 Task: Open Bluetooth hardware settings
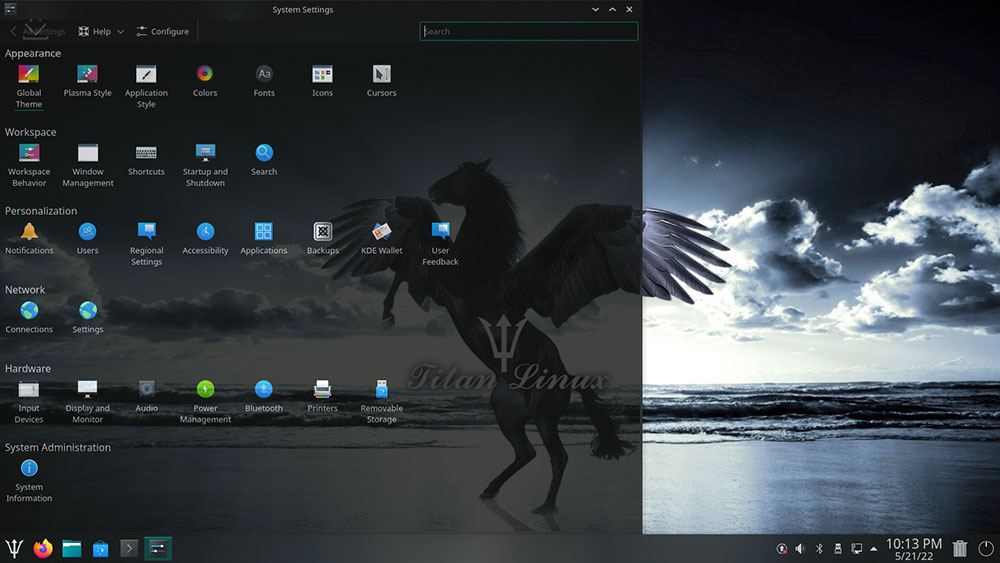pyautogui.click(x=264, y=390)
